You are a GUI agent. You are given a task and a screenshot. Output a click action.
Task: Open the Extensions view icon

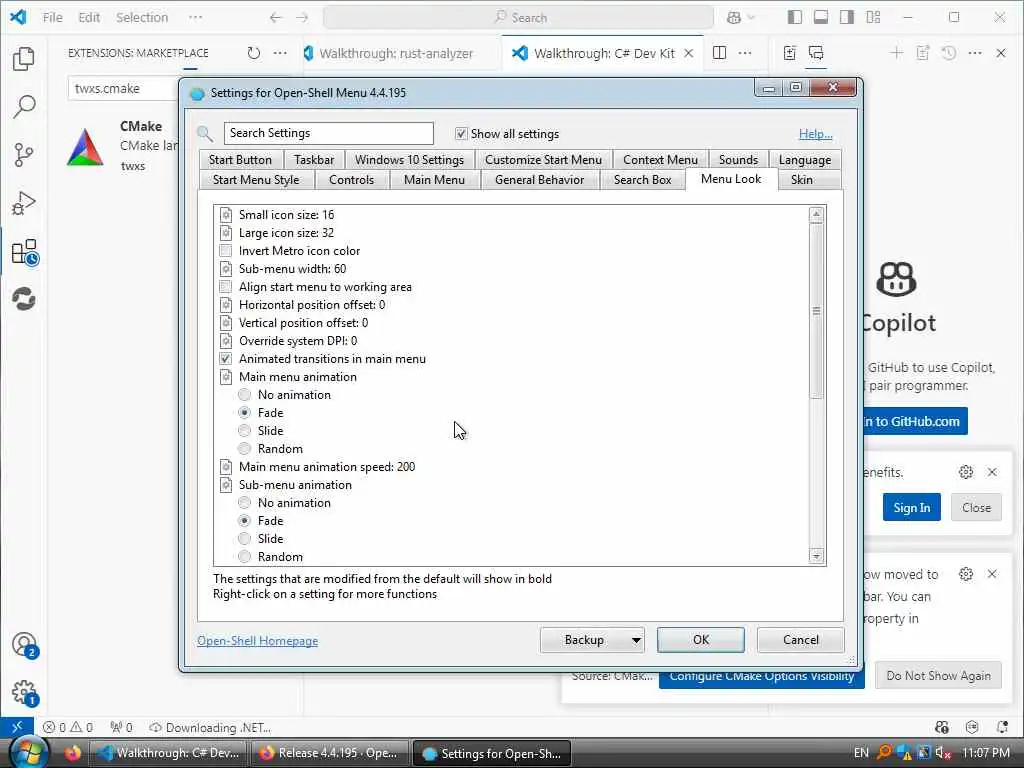pos(24,251)
